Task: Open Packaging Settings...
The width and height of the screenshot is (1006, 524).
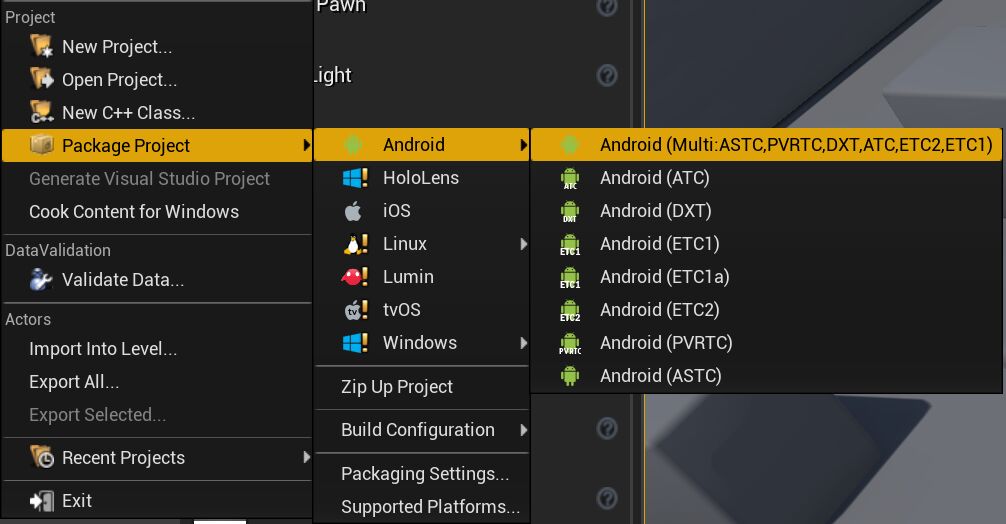Action: (425, 474)
